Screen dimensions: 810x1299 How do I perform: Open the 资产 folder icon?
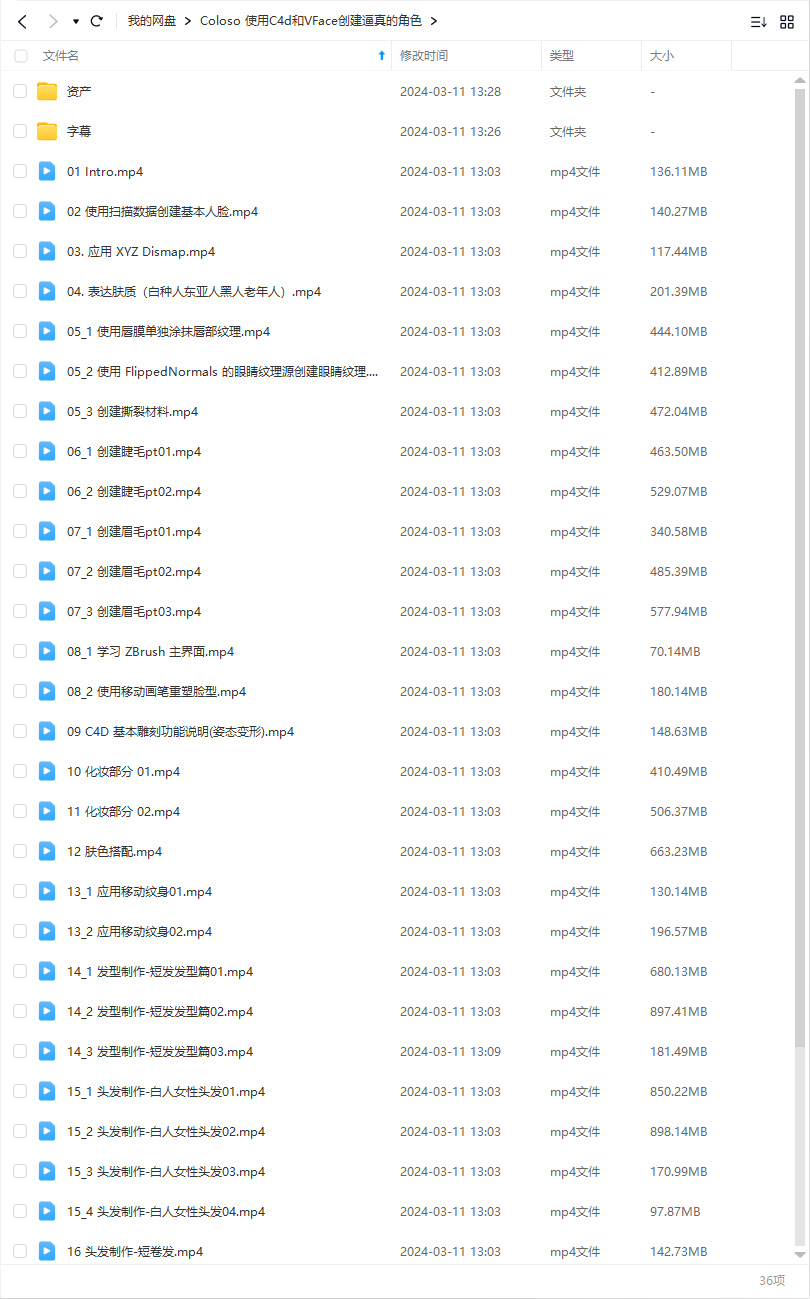pos(47,92)
